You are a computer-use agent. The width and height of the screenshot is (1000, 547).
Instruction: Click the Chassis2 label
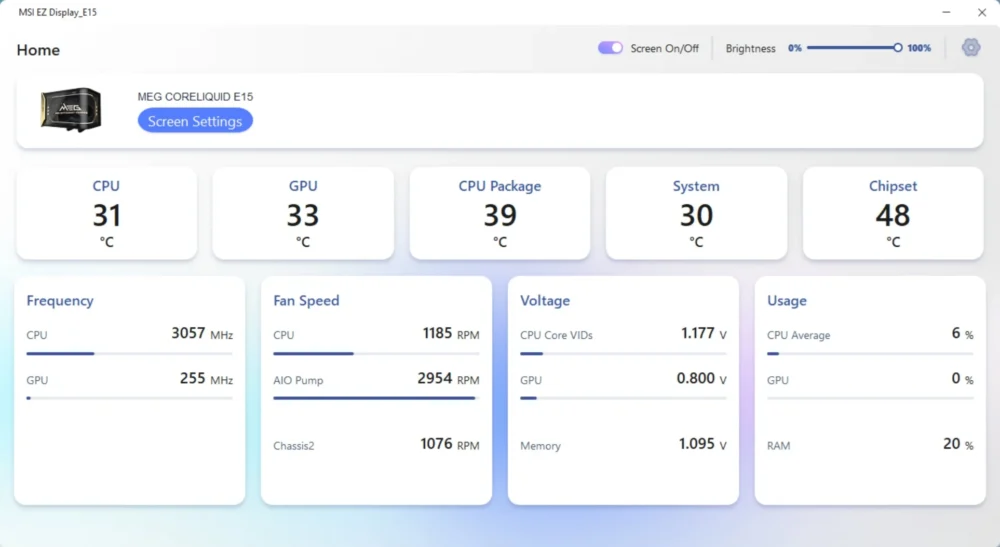click(x=293, y=446)
